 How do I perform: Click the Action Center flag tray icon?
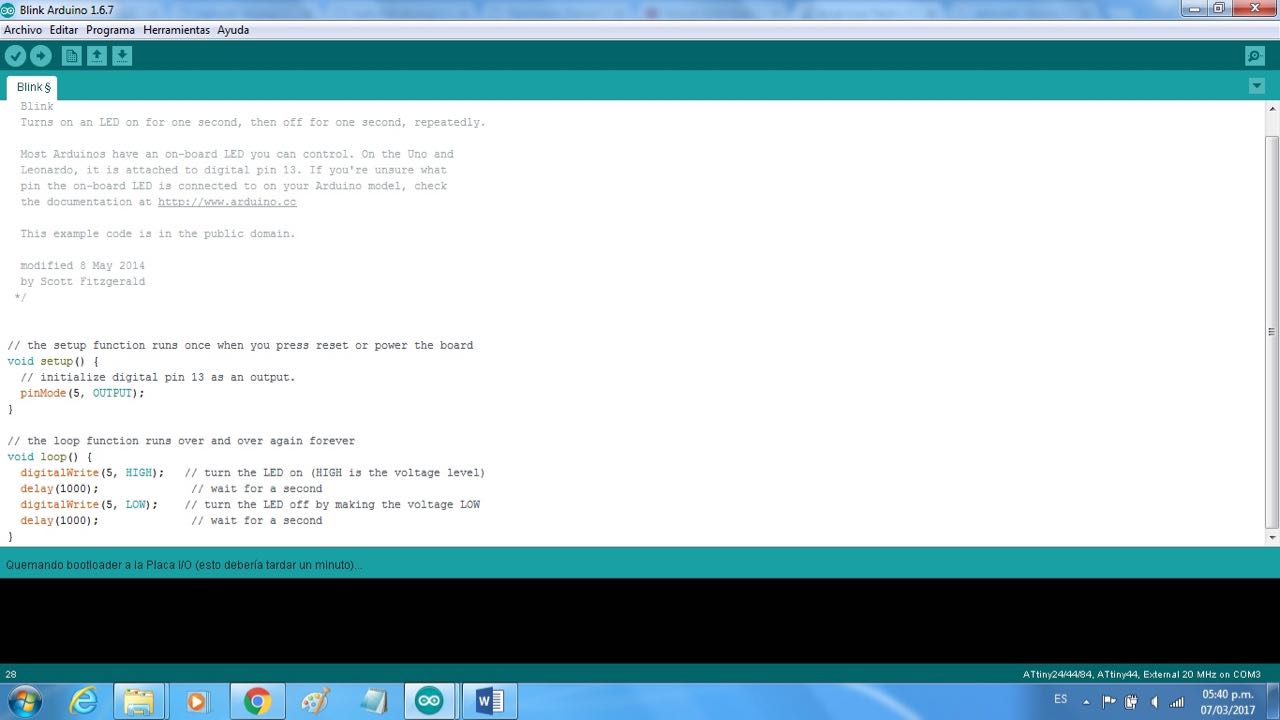pos(1109,702)
